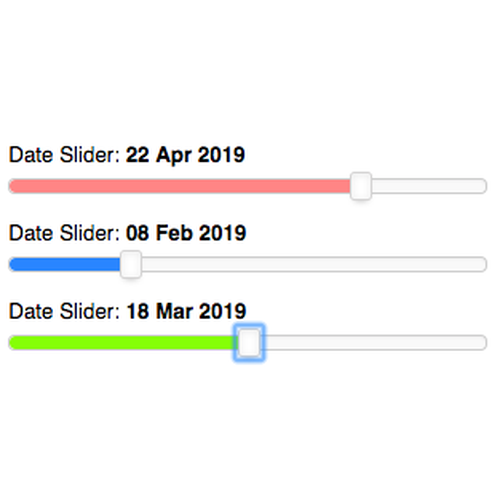Click the green filled portion of the slider track

point(124,343)
